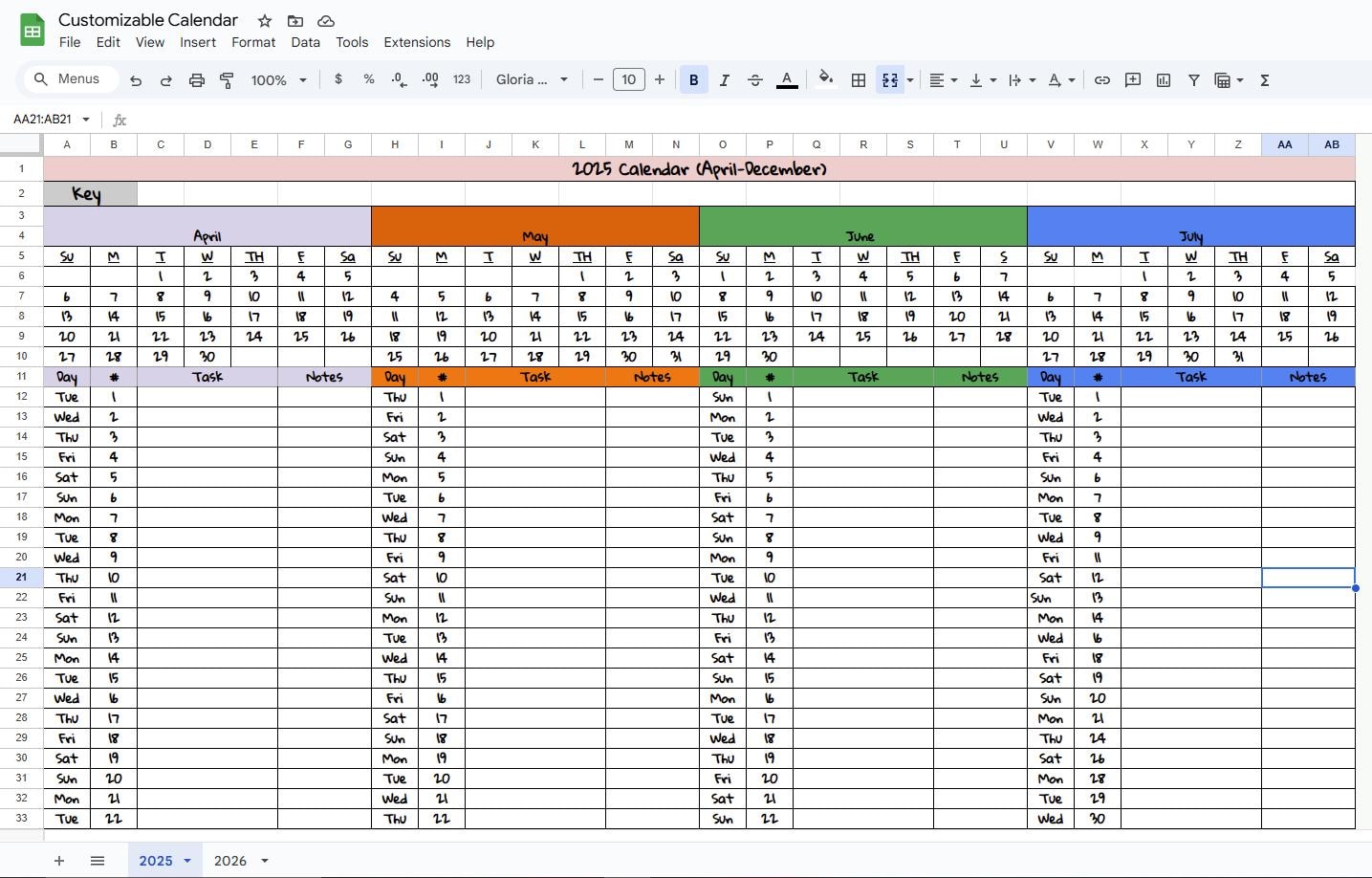Click the font size input field
The image size is (1372, 878).
click(629, 79)
